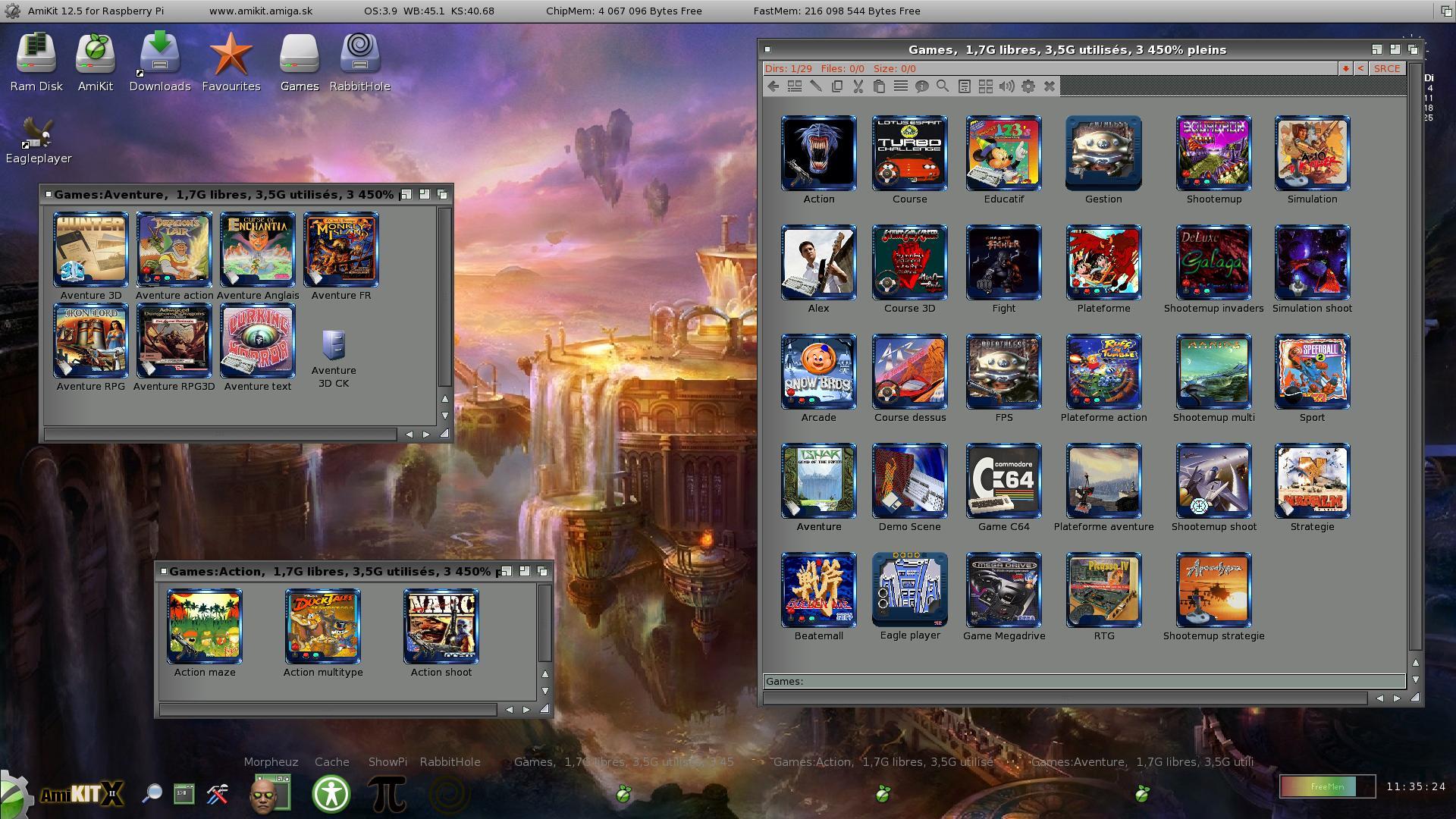Click the red '<' button beside SRCE
The height and width of the screenshot is (819, 1456).
point(1360,68)
